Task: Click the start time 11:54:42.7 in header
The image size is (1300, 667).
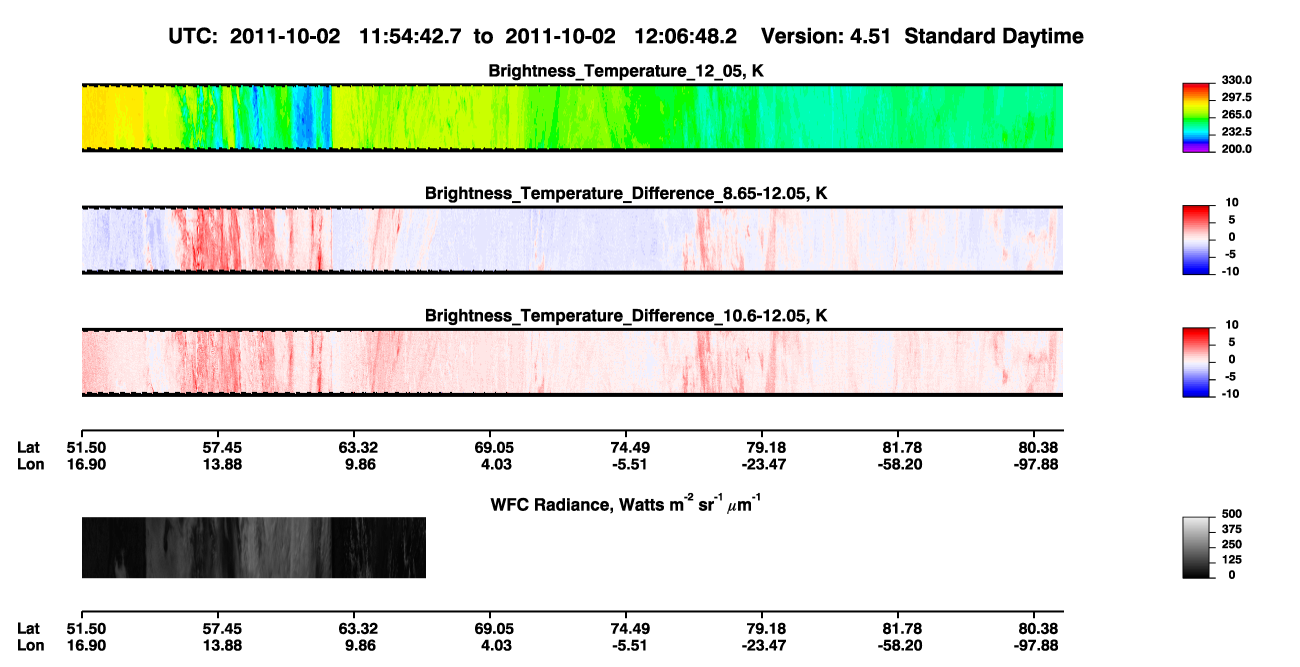Action: [411, 37]
